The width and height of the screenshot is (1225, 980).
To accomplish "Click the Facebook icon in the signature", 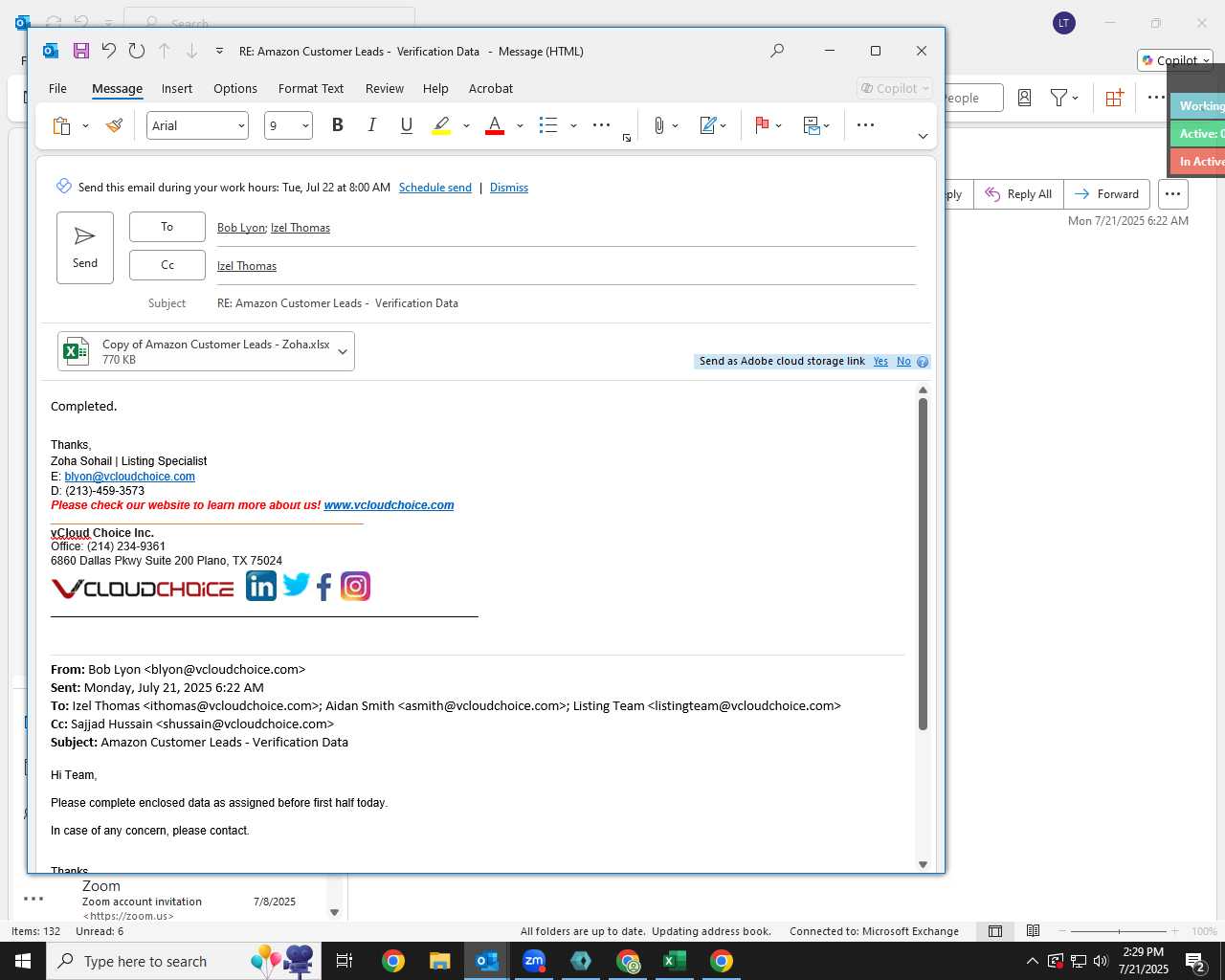I will tap(324, 587).
